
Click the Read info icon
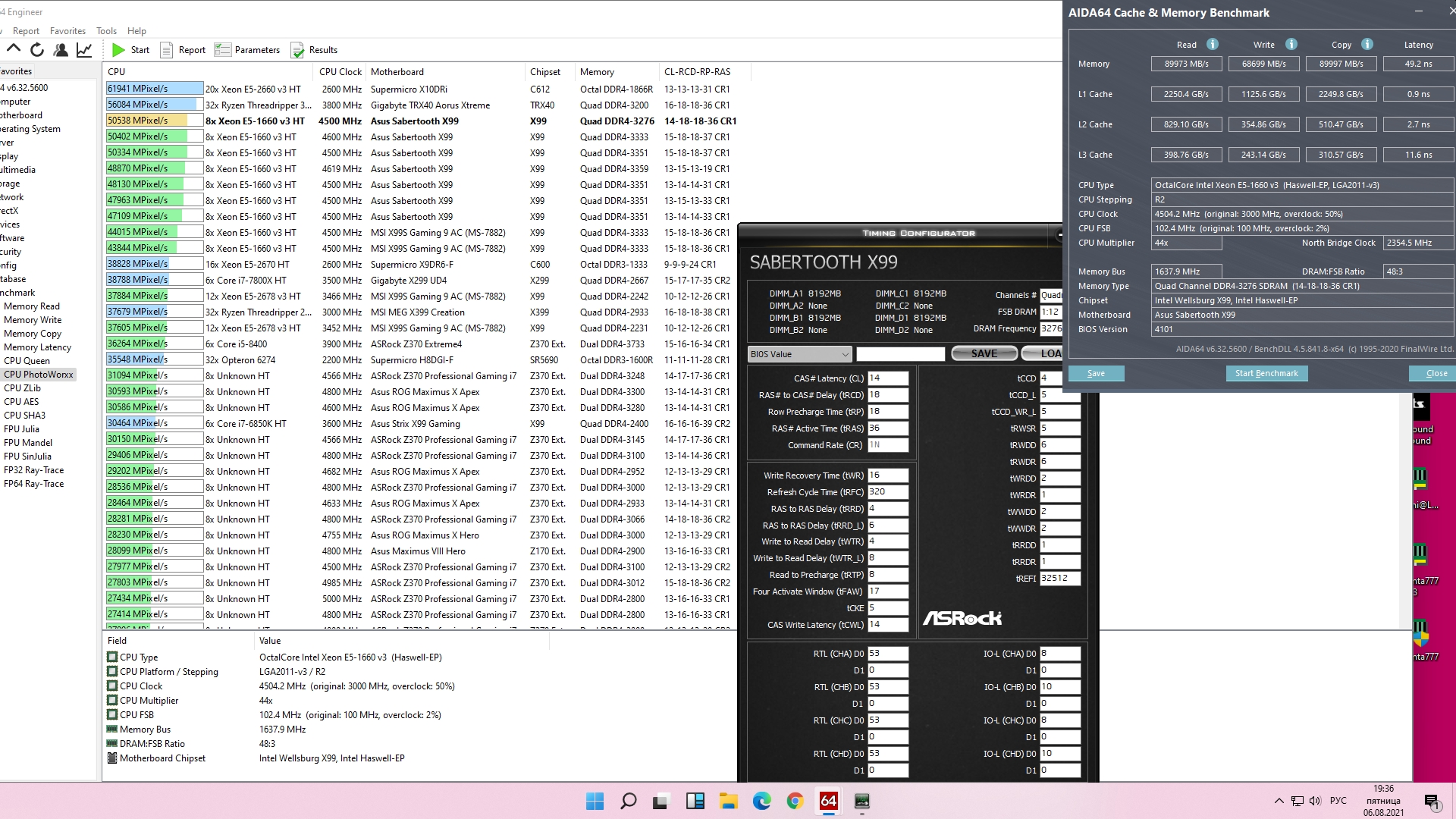(1213, 44)
